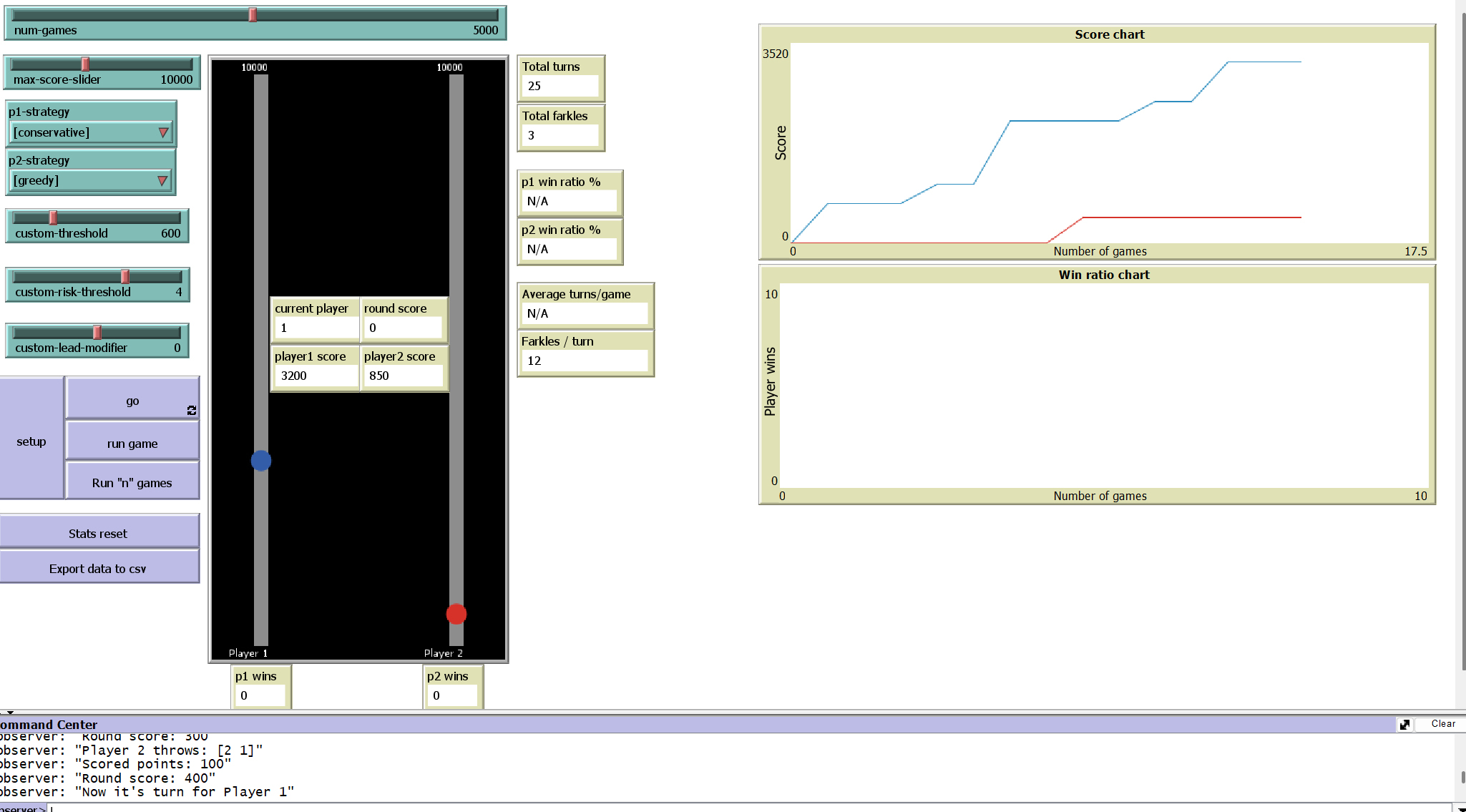
Task: Click the splitter collapse arrow above Command Center
Action: (10, 713)
